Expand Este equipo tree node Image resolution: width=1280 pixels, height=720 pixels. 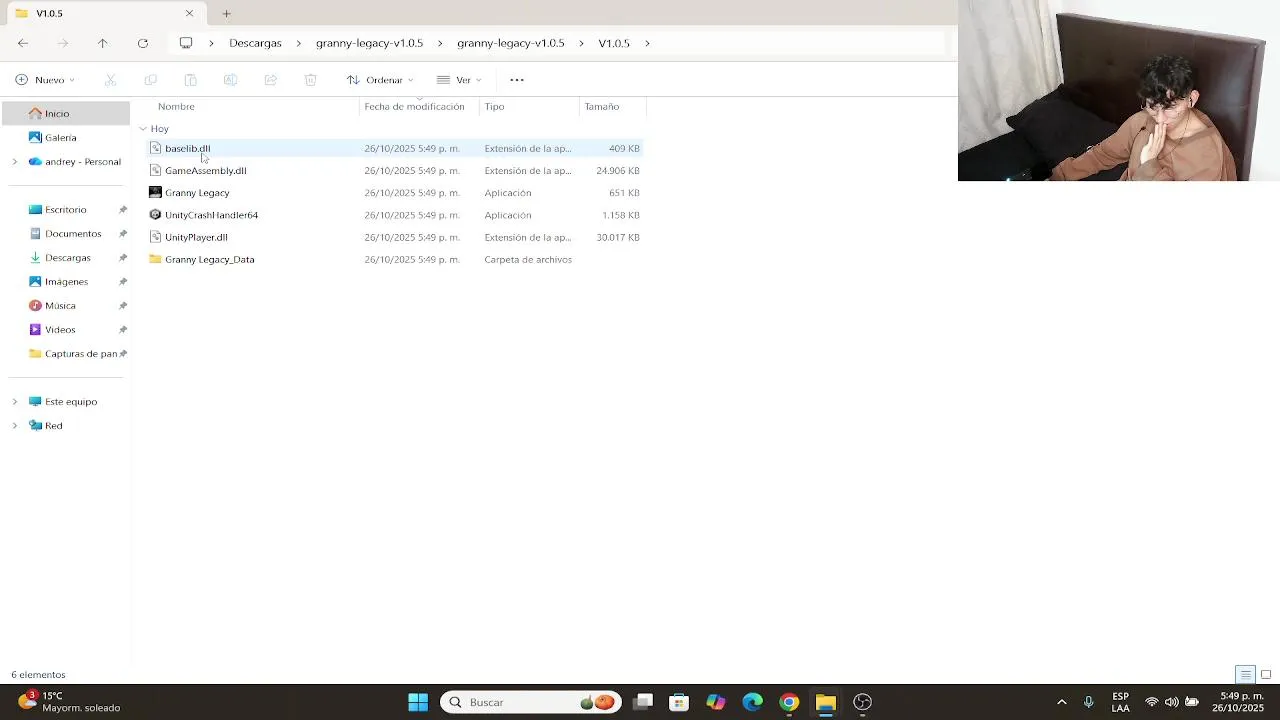tap(14, 402)
